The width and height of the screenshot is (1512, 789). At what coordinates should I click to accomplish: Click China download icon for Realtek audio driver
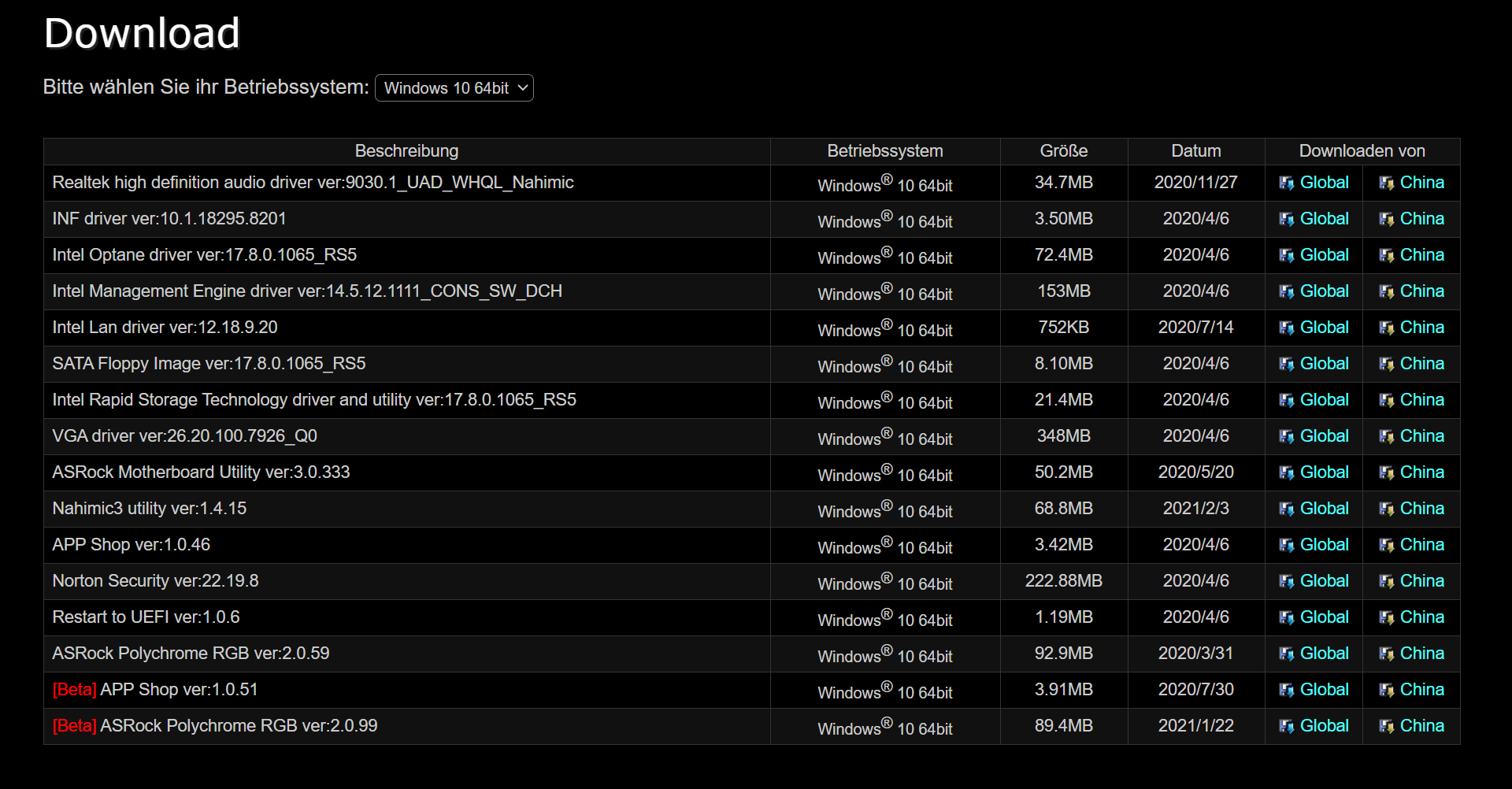[1387, 183]
